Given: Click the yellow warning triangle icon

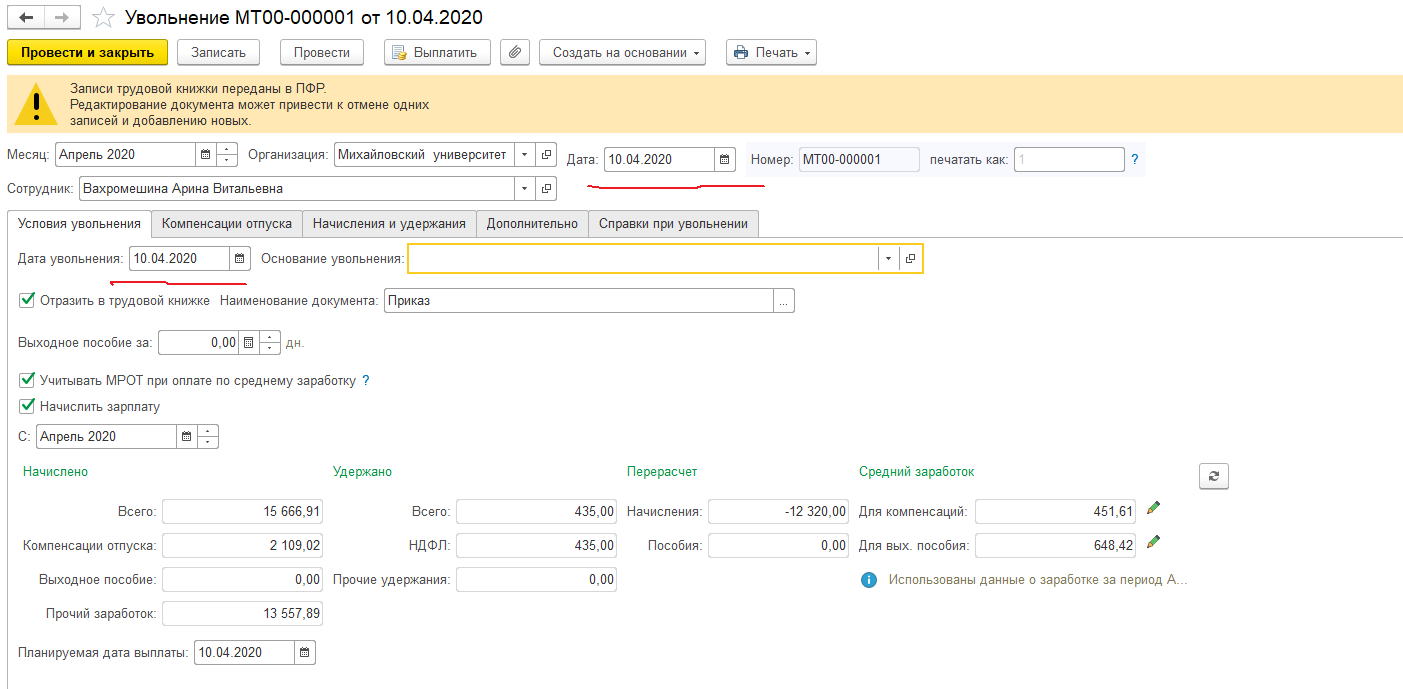Looking at the screenshot, I should [36, 104].
